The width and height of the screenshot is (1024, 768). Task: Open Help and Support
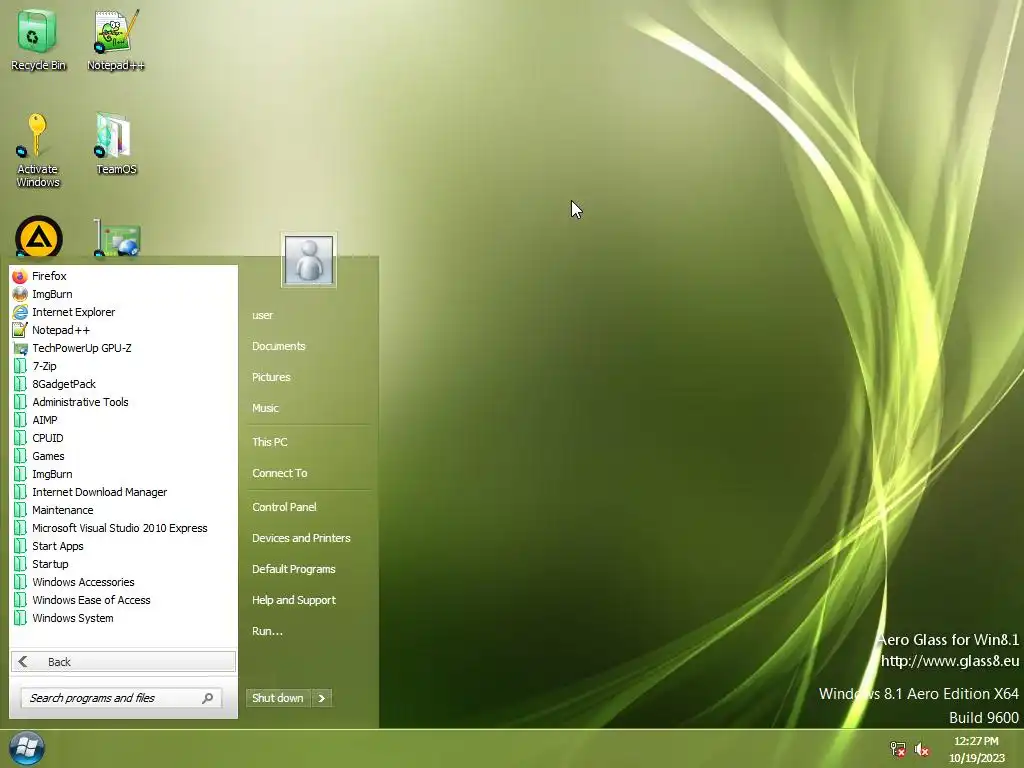click(x=294, y=600)
